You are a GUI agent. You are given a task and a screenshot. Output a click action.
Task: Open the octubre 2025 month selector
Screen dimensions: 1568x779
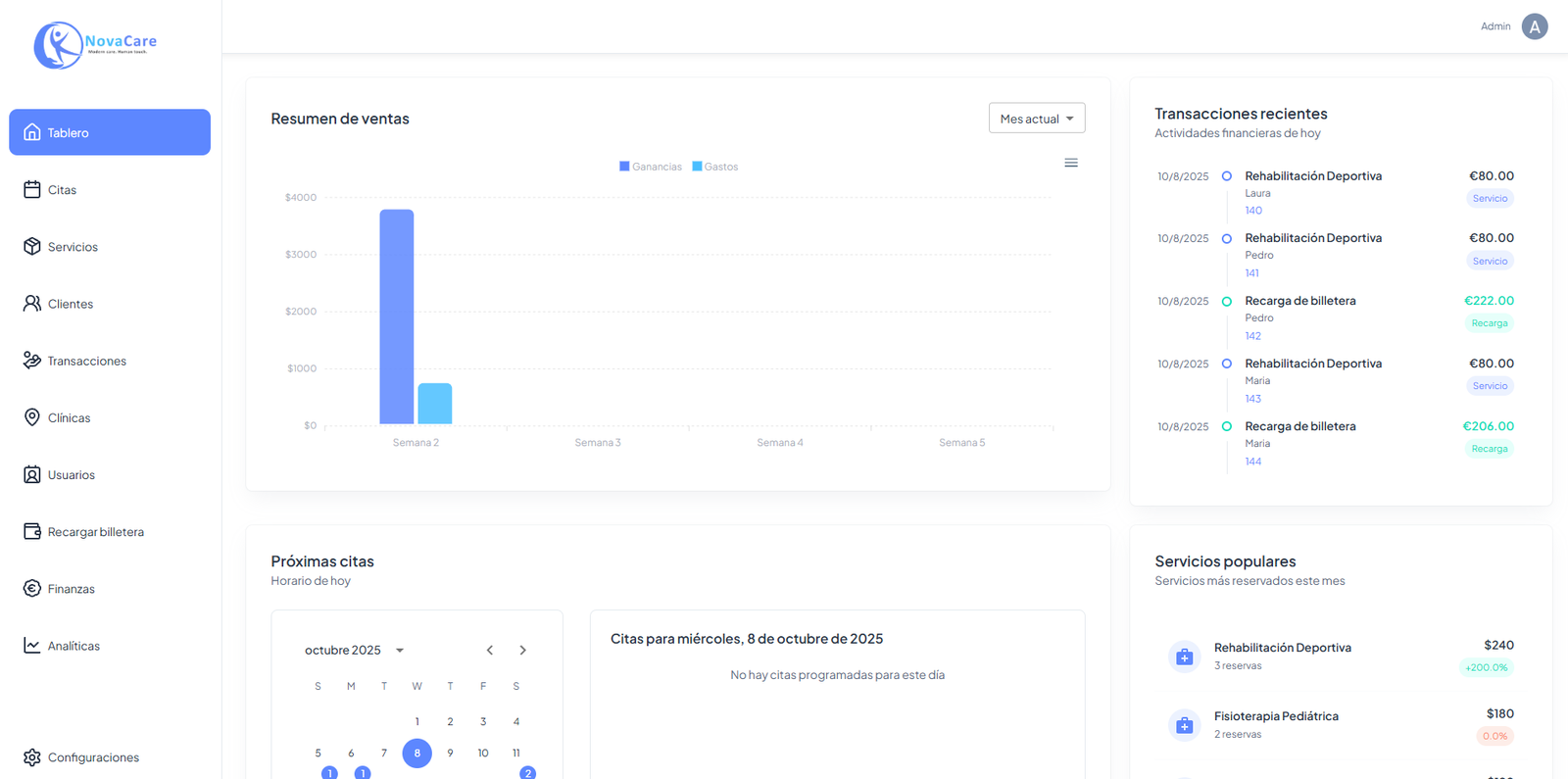354,651
